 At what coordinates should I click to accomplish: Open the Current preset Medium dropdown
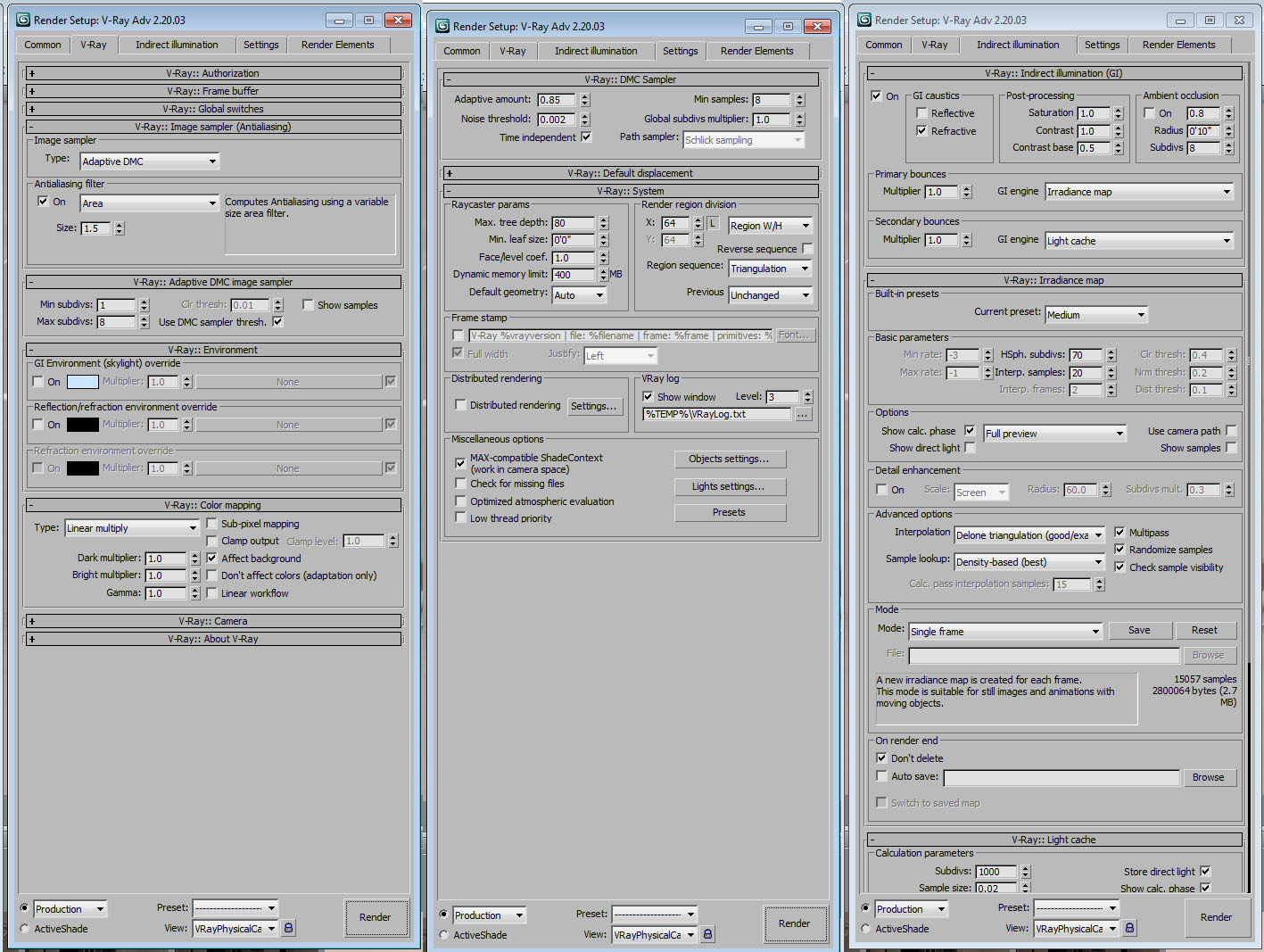(1096, 315)
